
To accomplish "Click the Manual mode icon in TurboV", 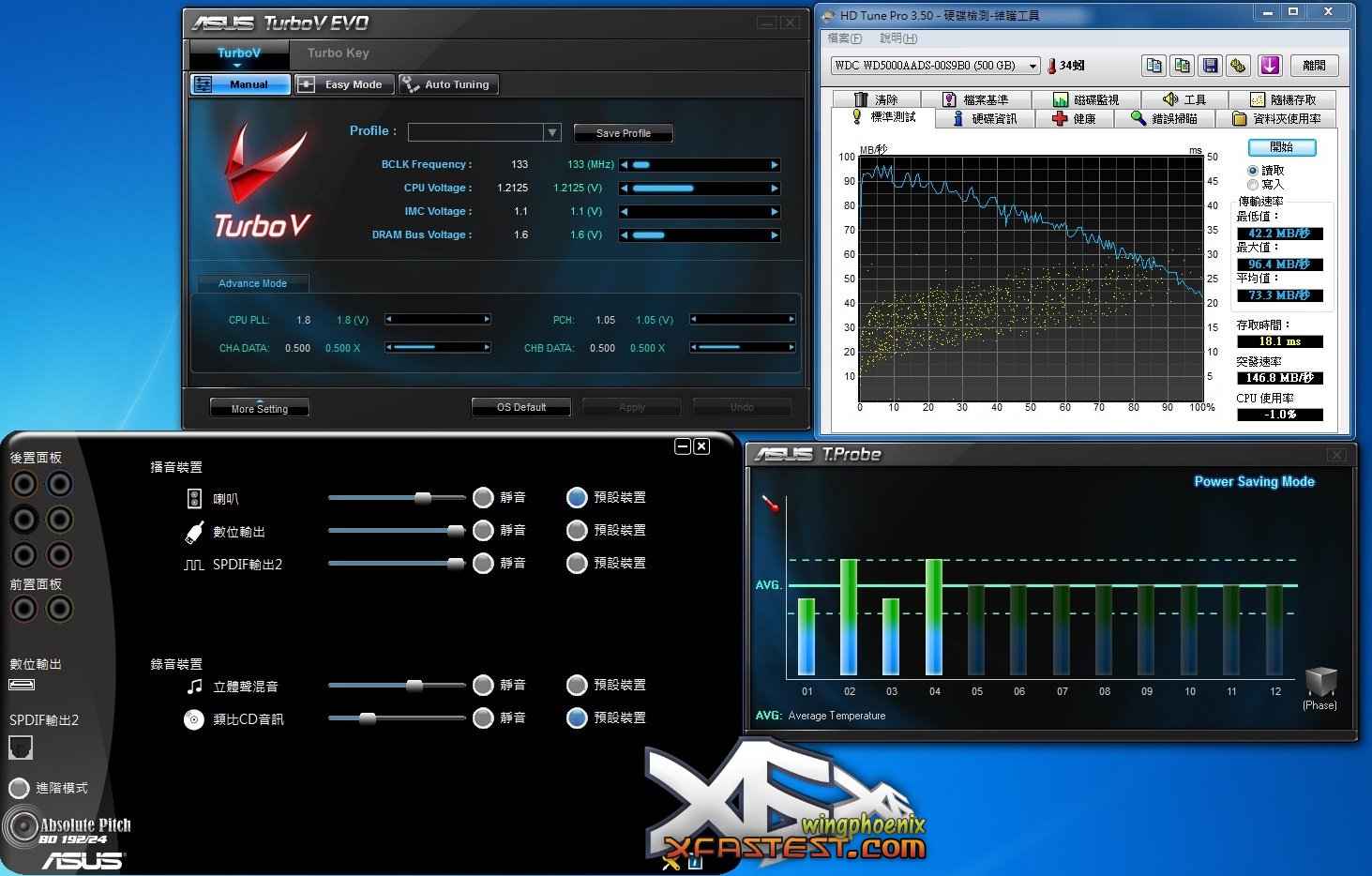I will [204, 84].
